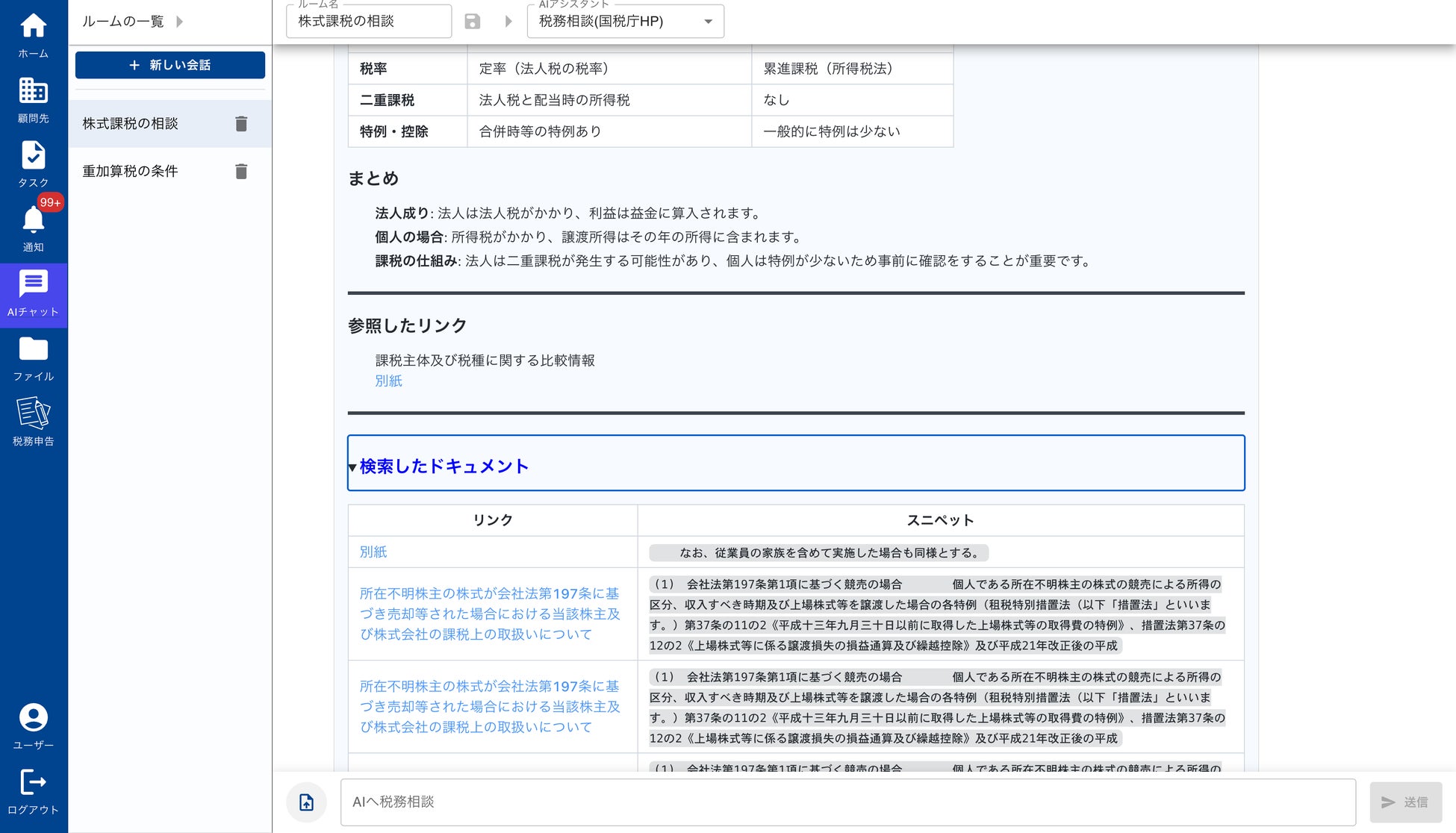Click the 99+ notification badge
The height and width of the screenshot is (833, 1456).
click(x=50, y=202)
